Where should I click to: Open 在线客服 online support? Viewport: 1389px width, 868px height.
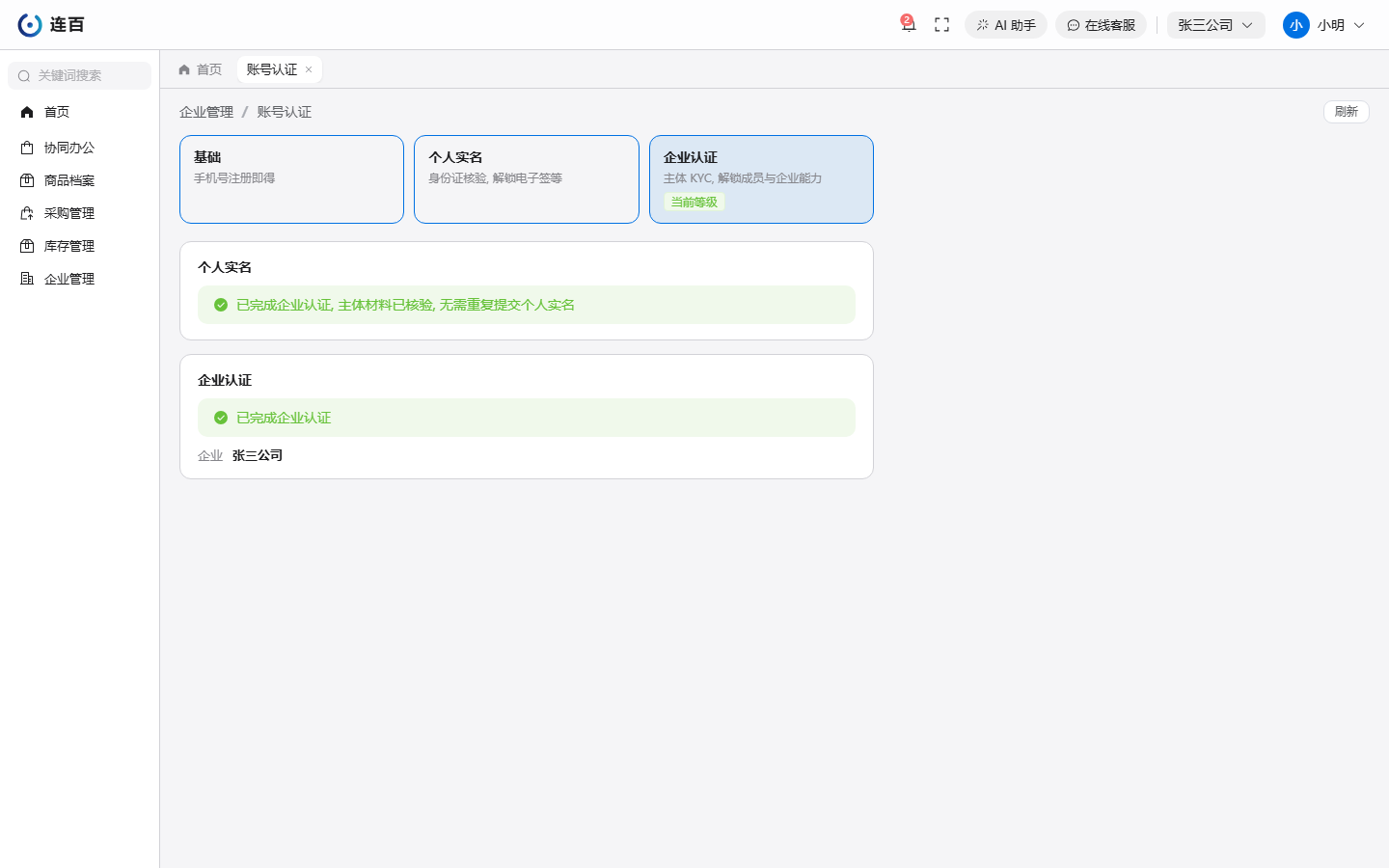(1101, 25)
